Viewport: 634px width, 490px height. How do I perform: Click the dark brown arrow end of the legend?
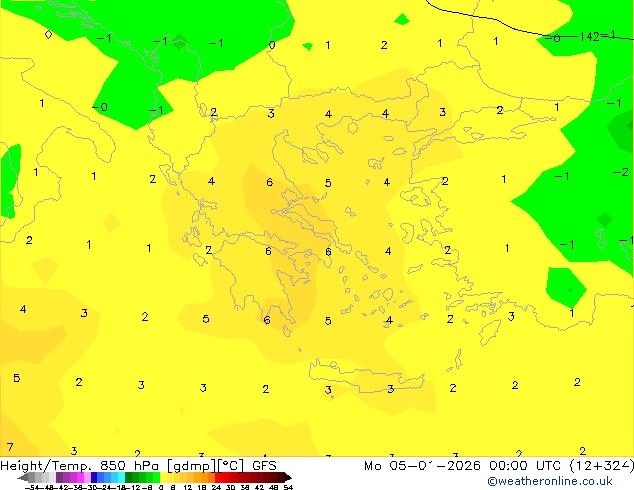pos(287,478)
